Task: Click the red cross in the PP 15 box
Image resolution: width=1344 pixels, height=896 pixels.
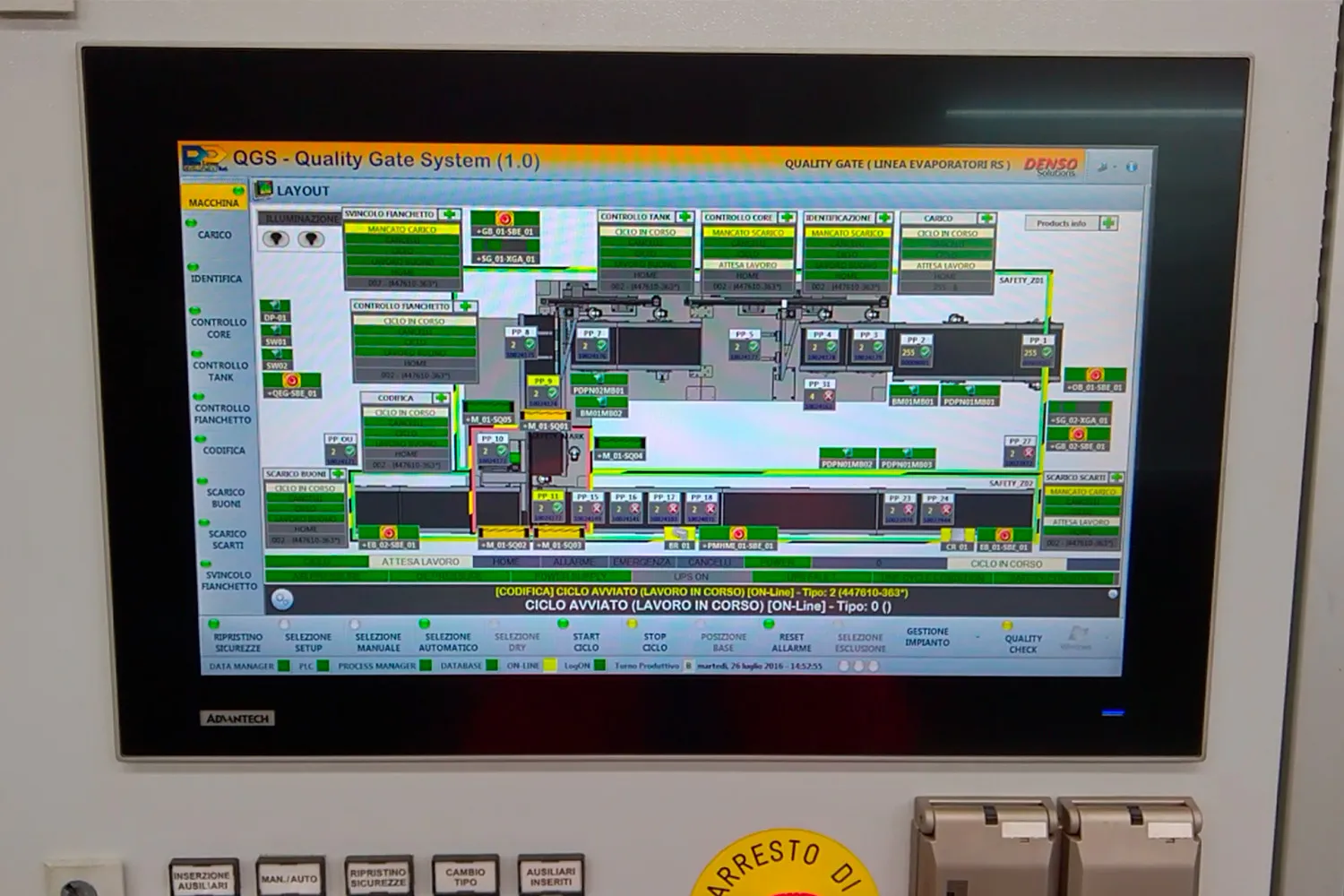Action: pos(597,509)
